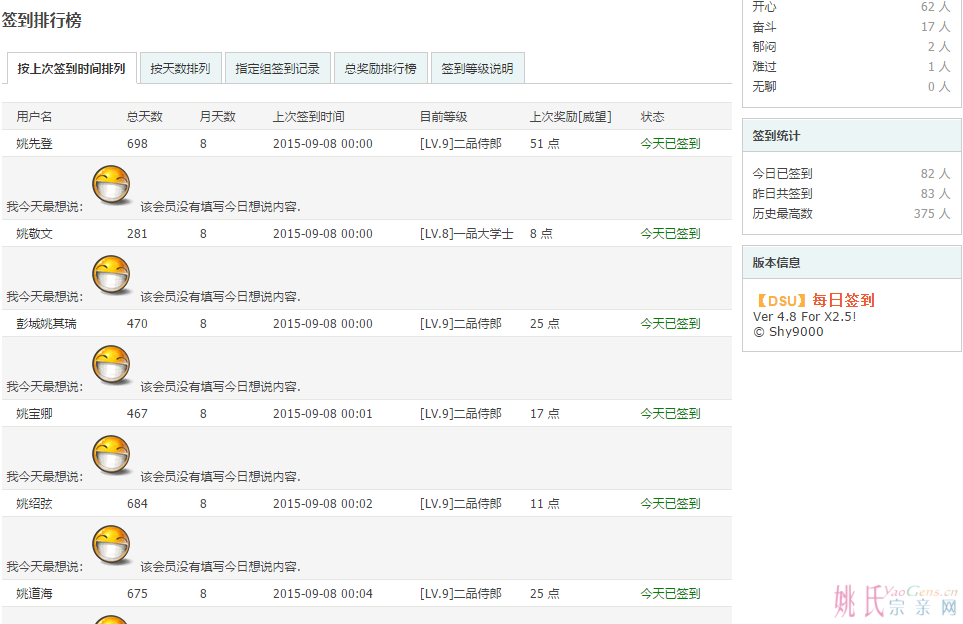
Task: Click the 今日已签到 statistic row
Action: [x=851, y=174]
